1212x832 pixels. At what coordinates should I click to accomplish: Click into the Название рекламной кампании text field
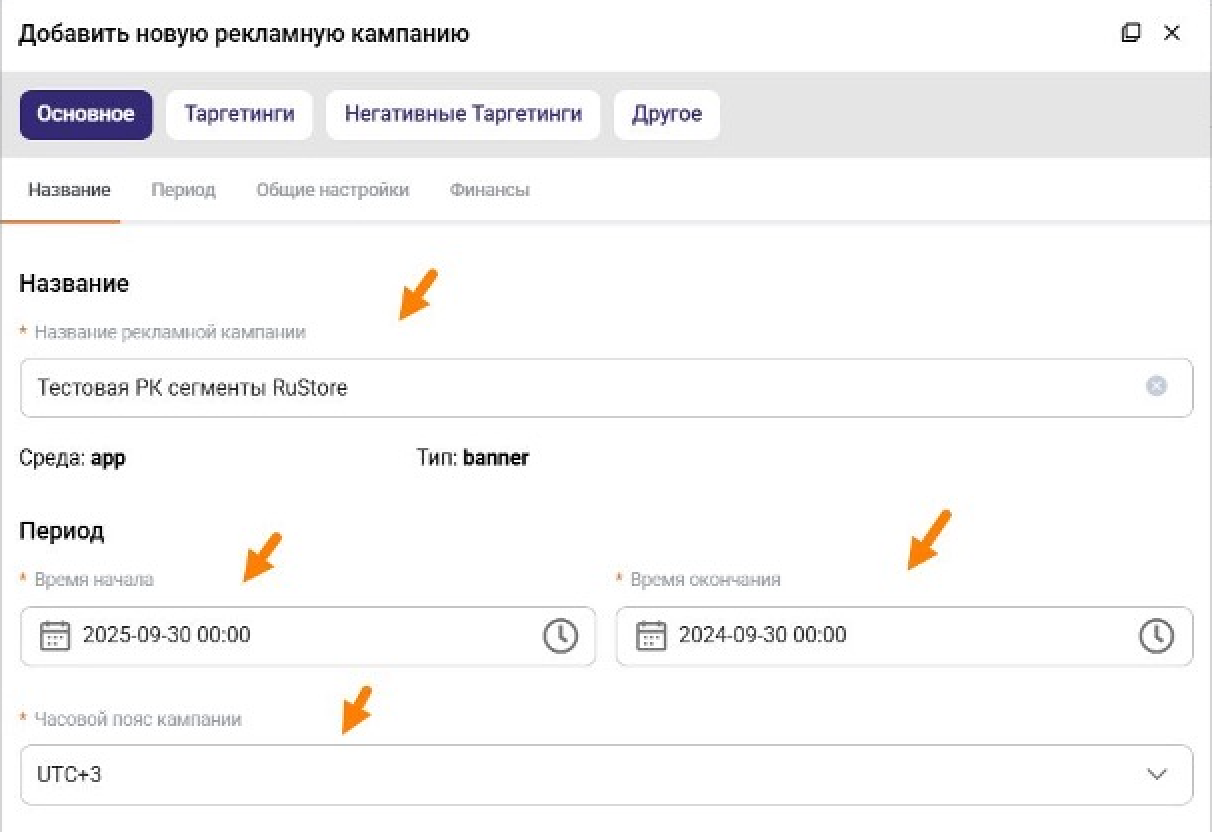pyautogui.click(x=580, y=387)
